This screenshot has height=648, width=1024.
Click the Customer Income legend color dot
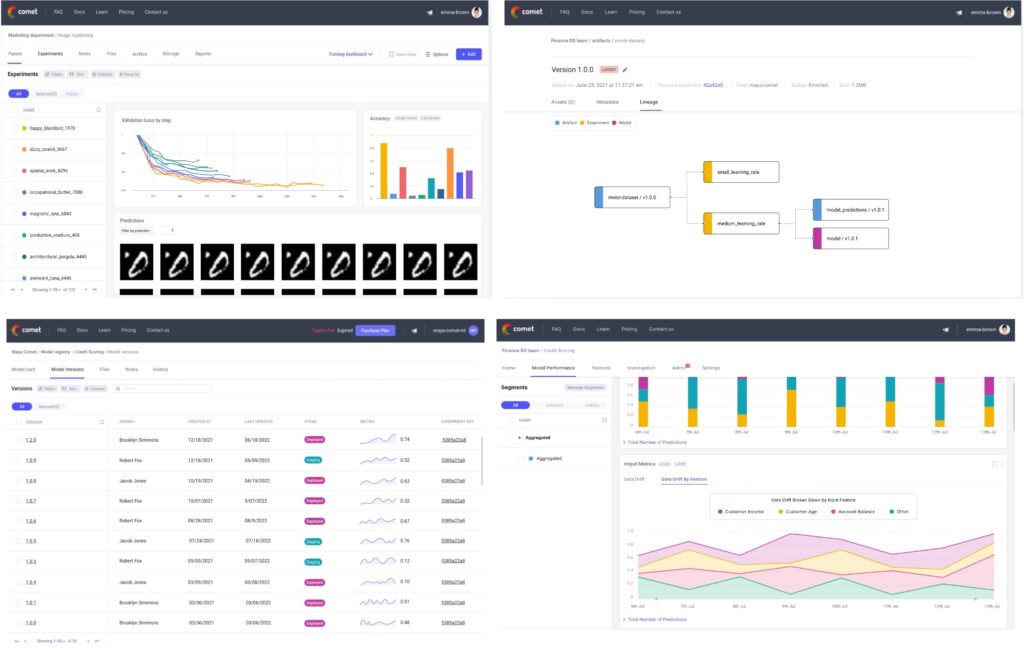(x=720, y=511)
